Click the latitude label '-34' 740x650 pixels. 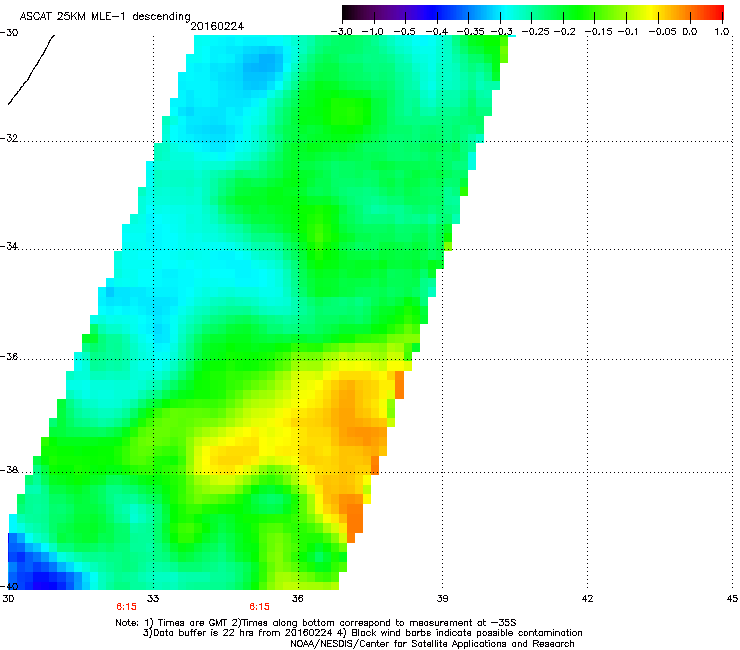click(x=8, y=246)
